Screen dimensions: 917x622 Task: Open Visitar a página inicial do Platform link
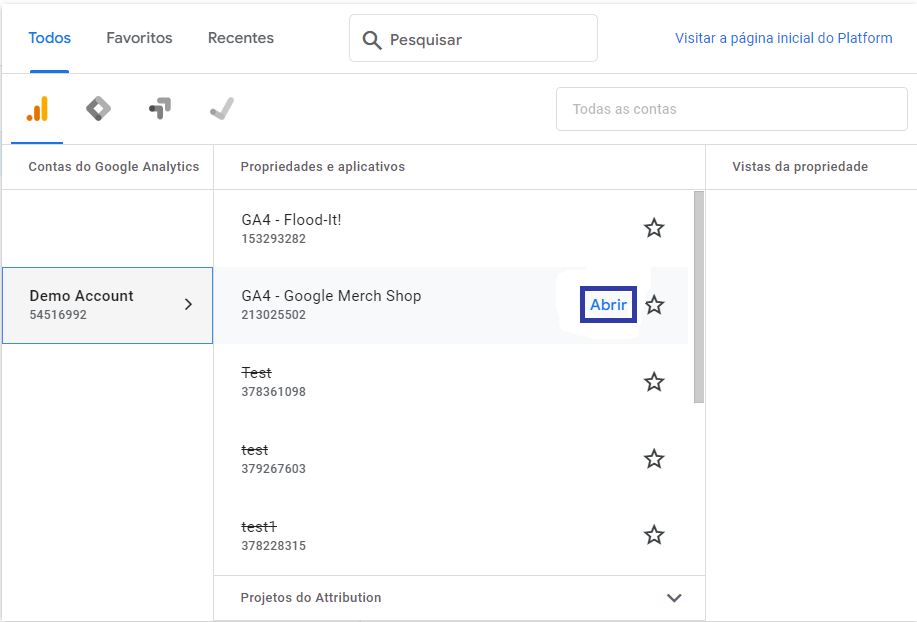pyautogui.click(x=784, y=38)
